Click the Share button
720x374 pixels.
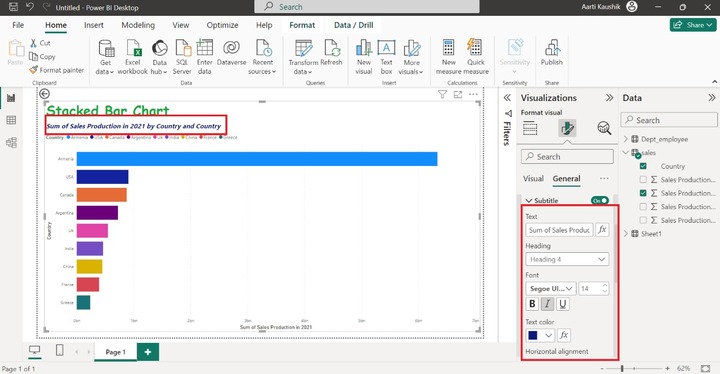(693, 25)
